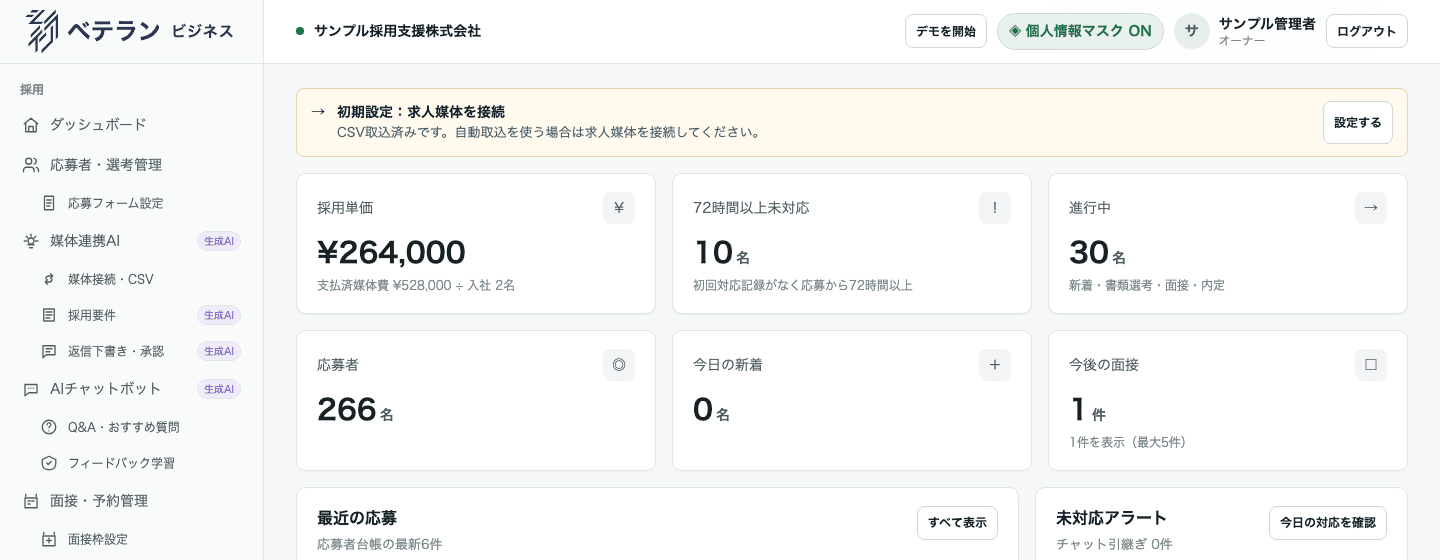Open 面接・予約管理 menu item

(132, 501)
